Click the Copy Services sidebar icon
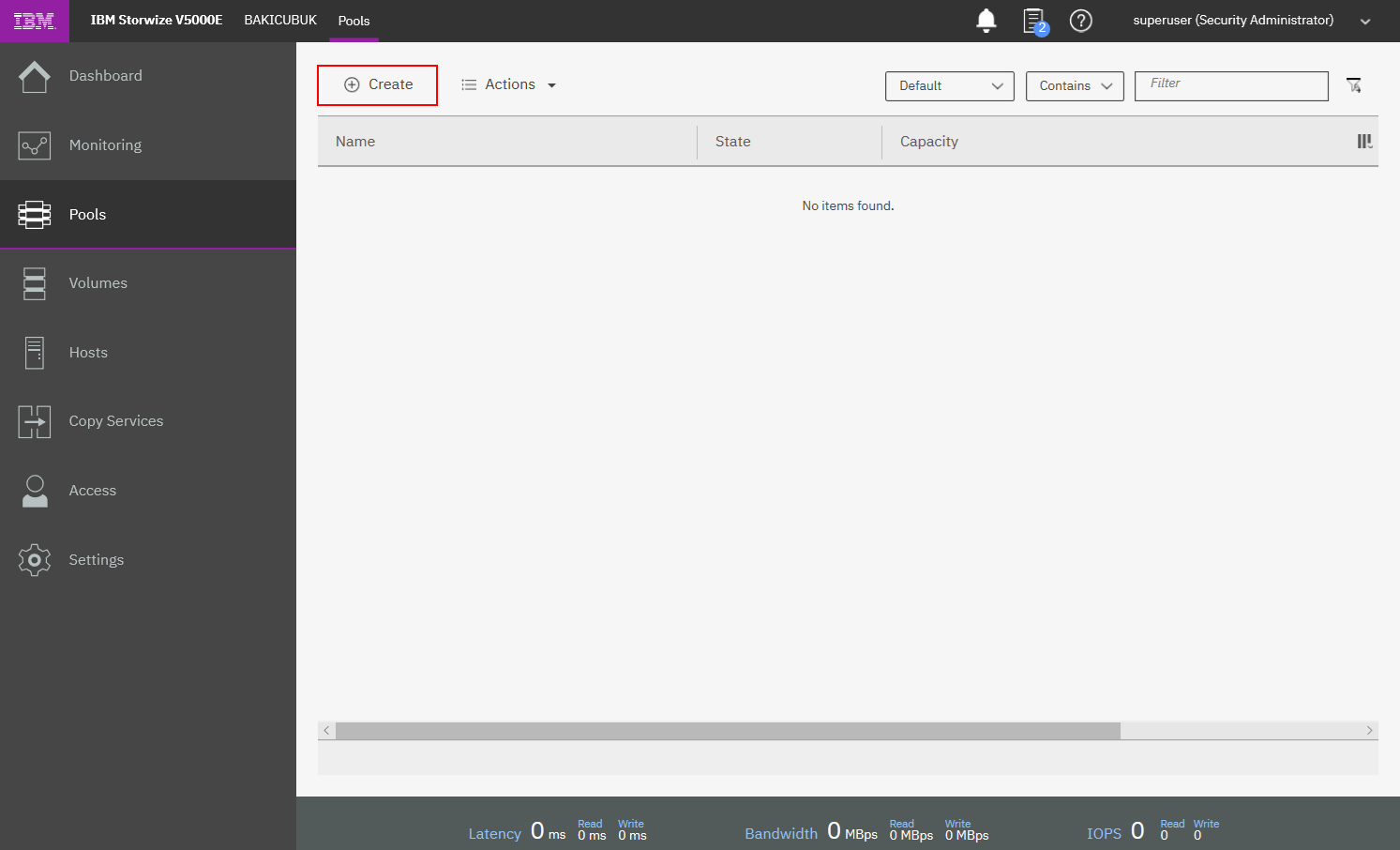 (x=35, y=421)
